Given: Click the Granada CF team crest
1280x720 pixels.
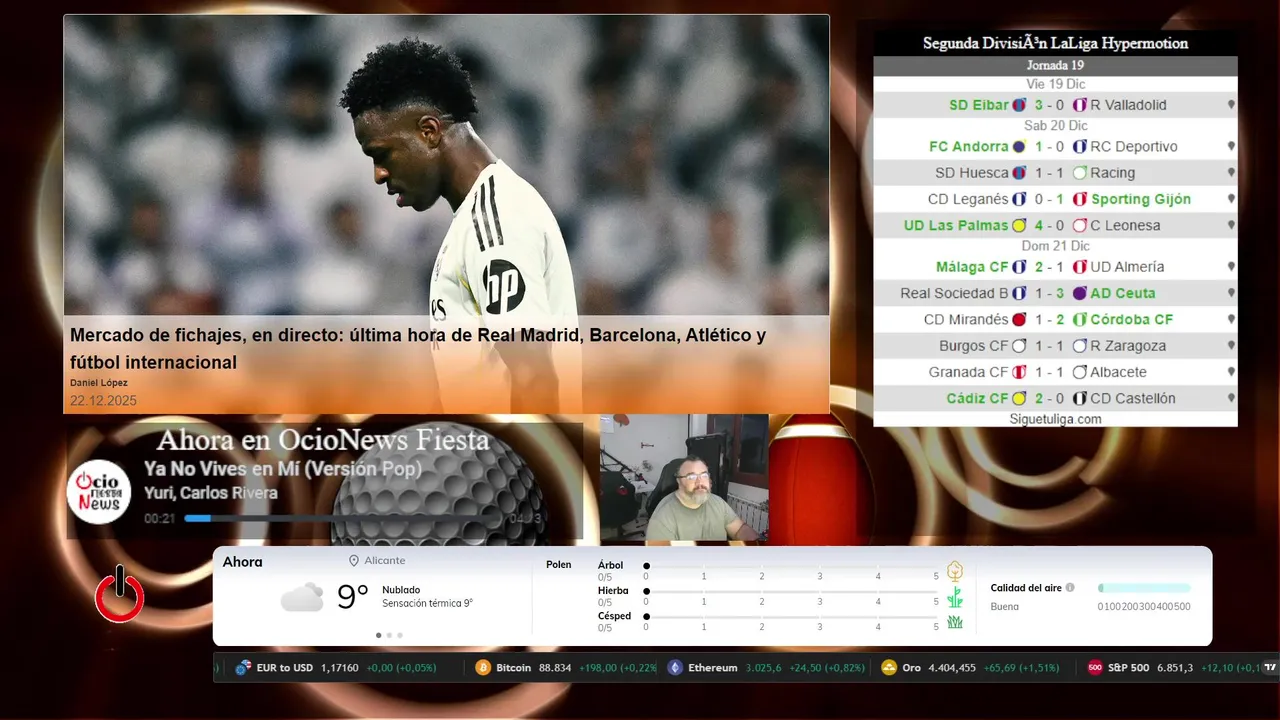Looking at the screenshot, I should tap(1019, 372).
